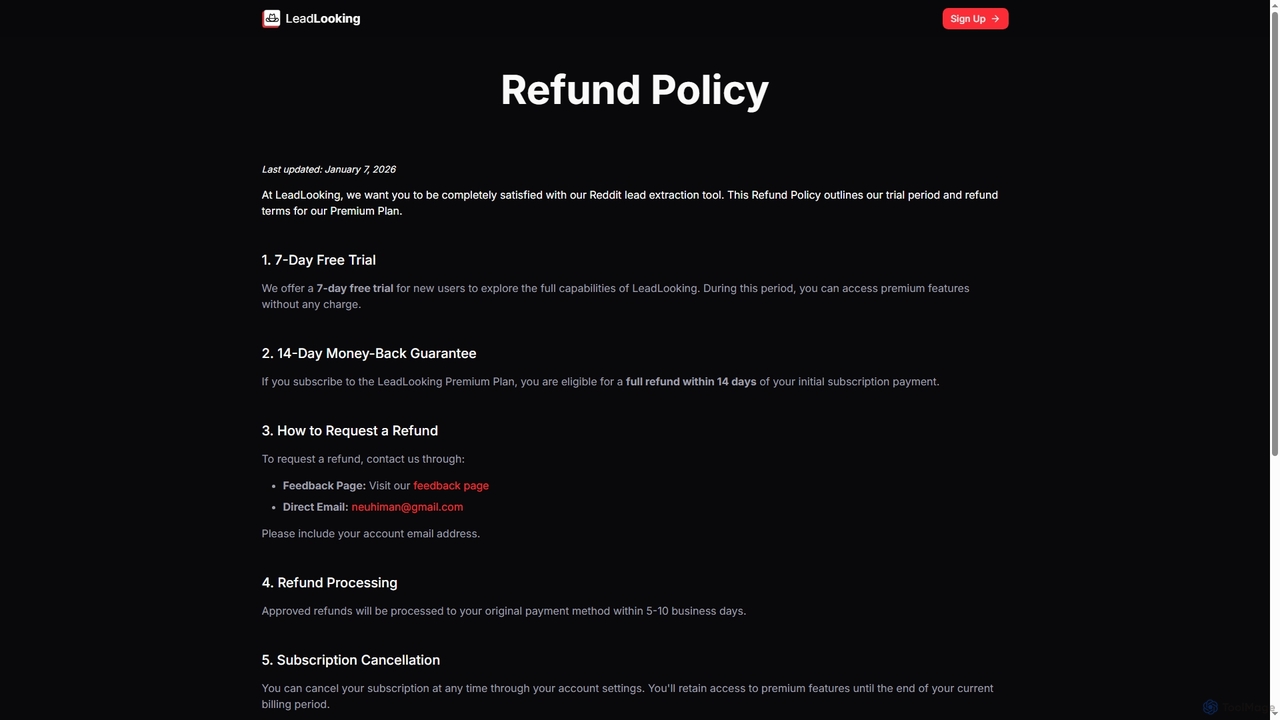Click the Subscription Cancellation heading

point(351,660)
